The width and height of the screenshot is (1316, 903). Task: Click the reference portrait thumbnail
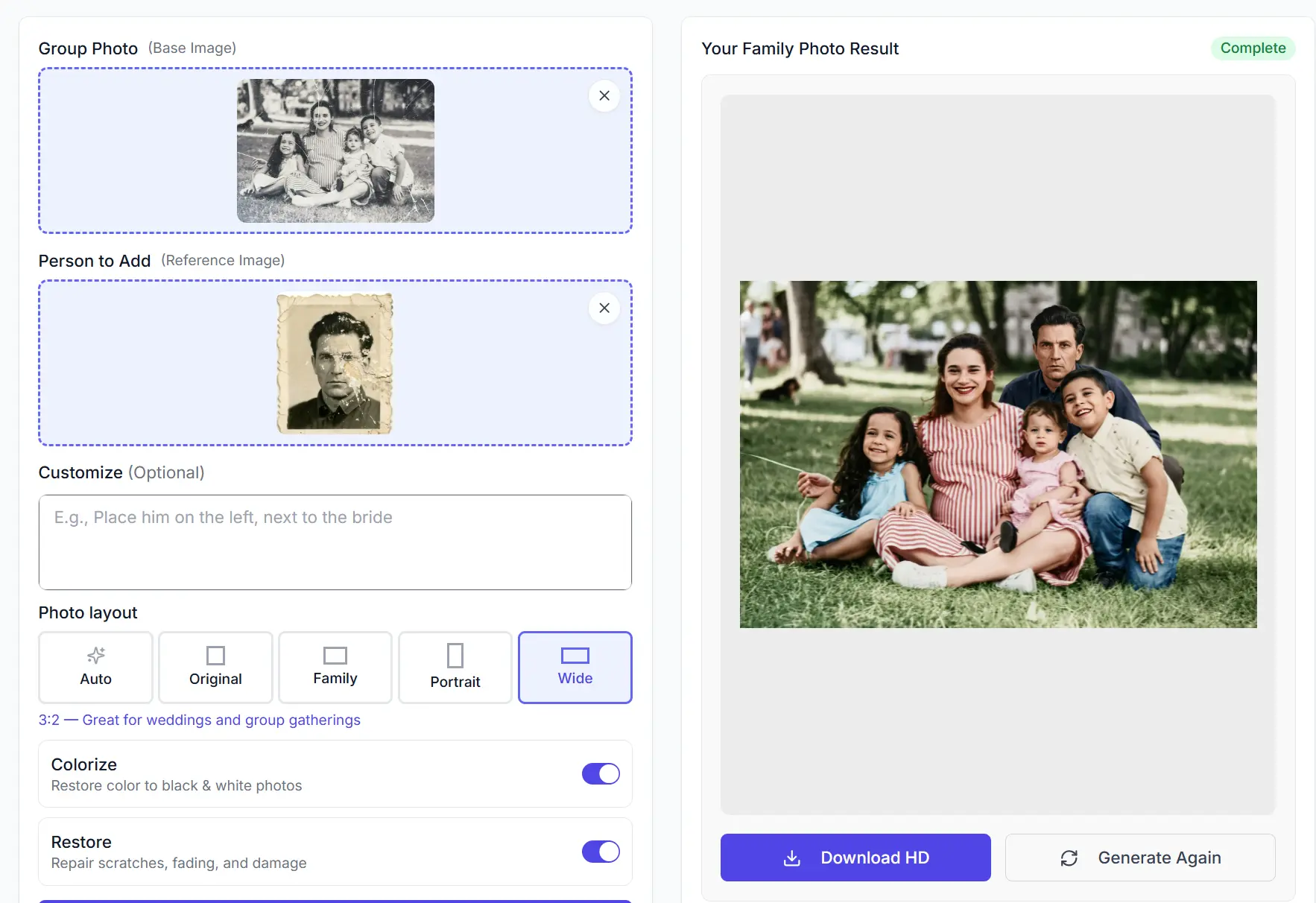(x=335, y=364)
